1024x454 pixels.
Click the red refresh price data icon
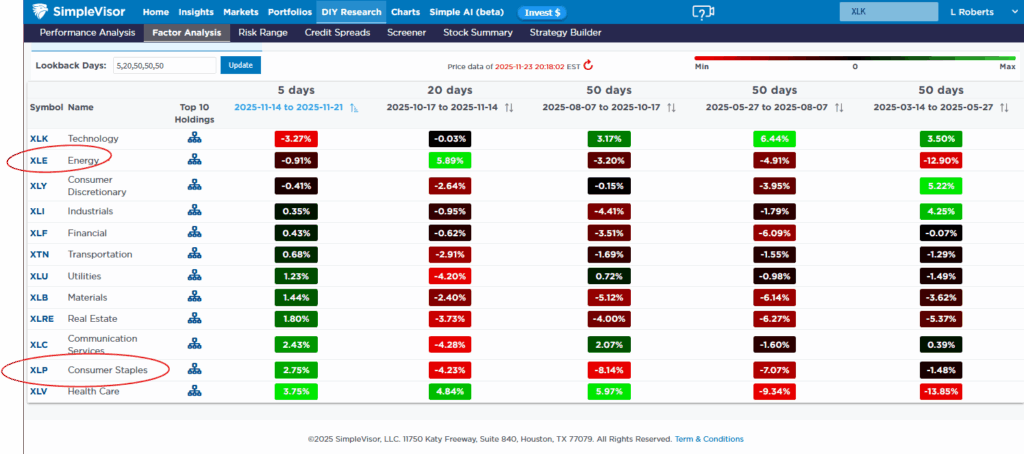click(588, 65)
